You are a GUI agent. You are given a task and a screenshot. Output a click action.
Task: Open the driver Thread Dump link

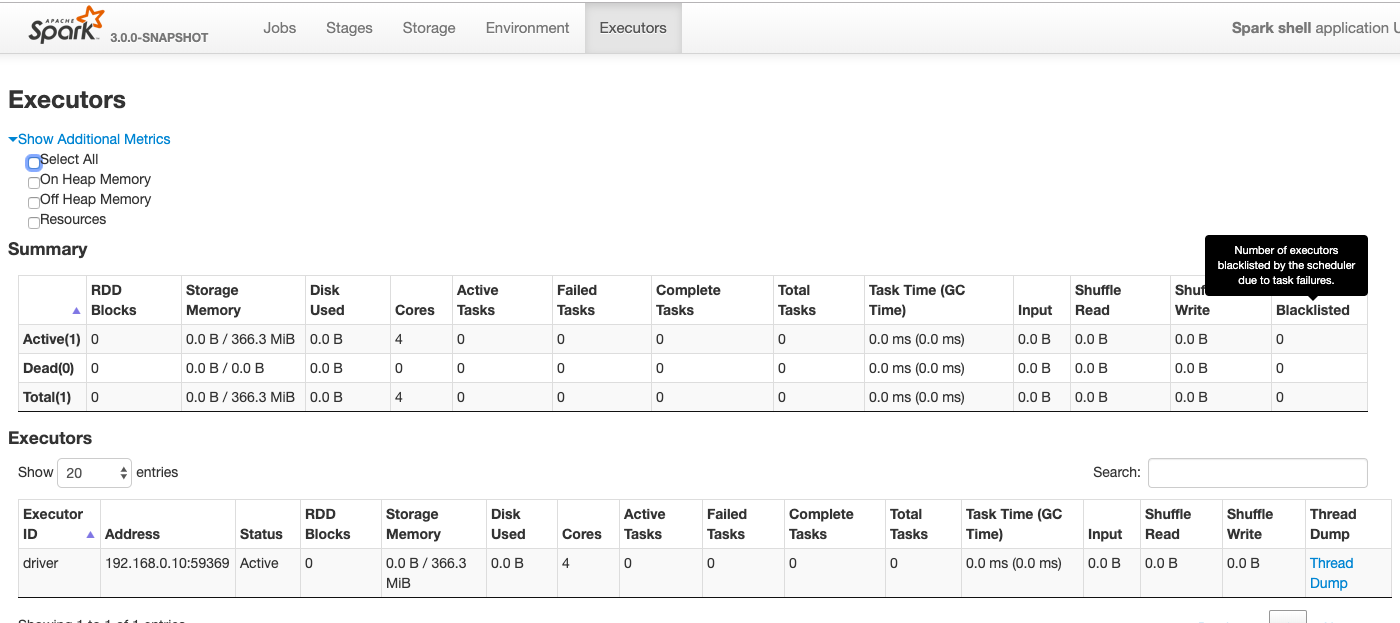(1331, 573)
